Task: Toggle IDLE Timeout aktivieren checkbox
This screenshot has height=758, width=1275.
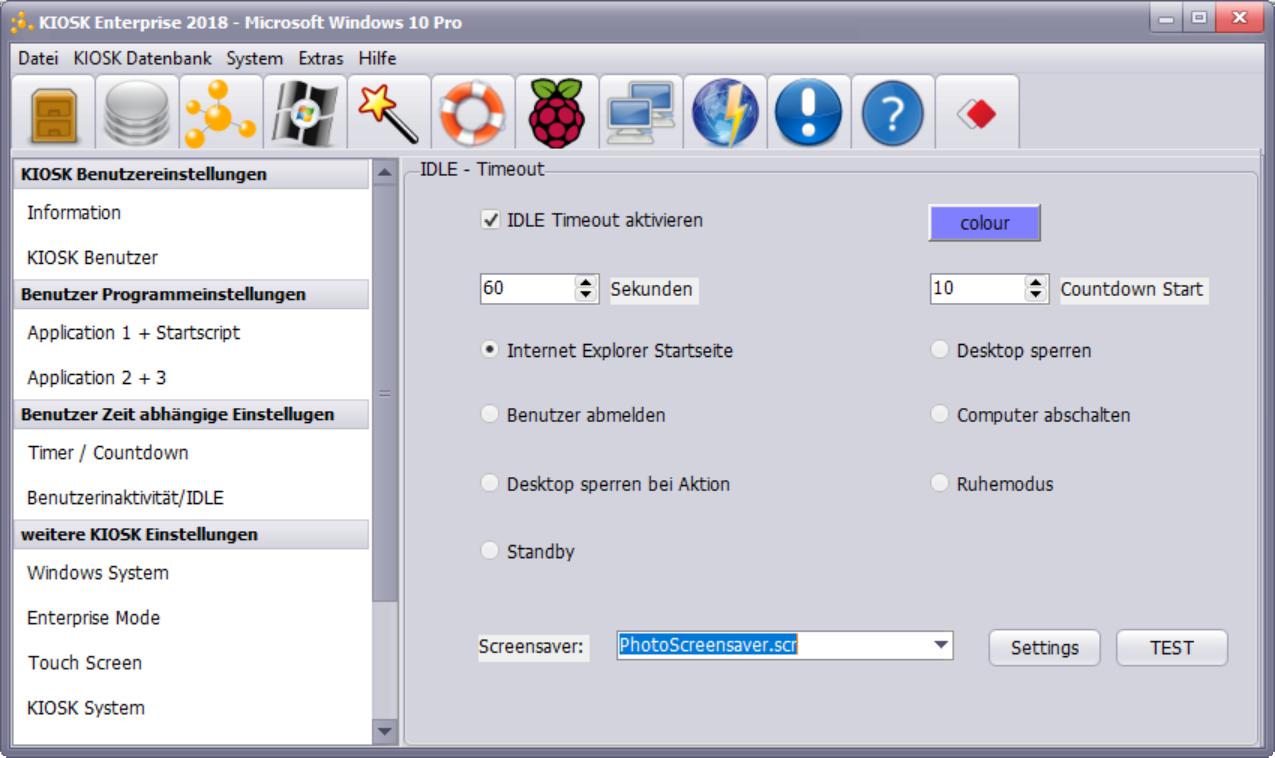Action: 490,220
